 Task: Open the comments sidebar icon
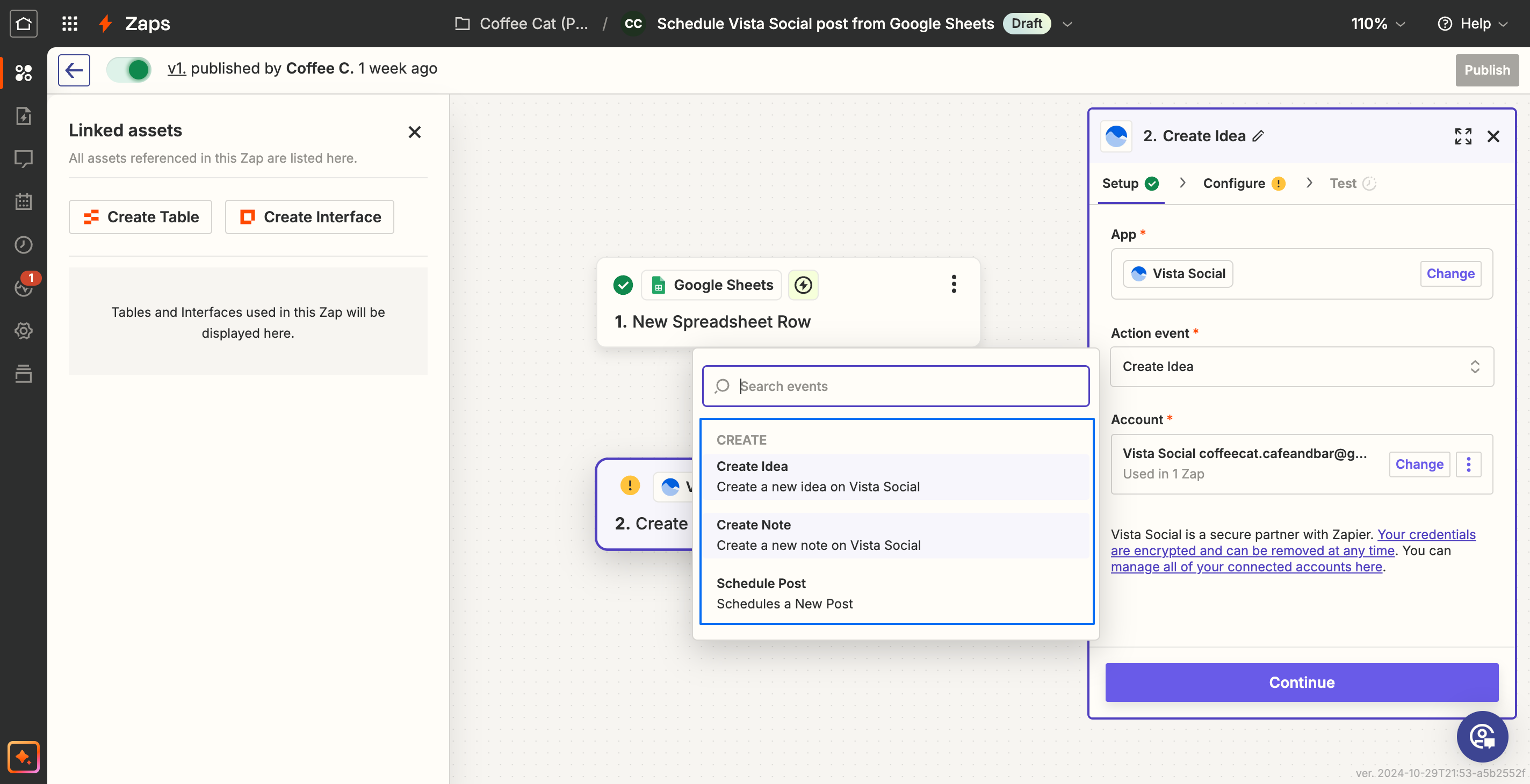coord(23,158)
